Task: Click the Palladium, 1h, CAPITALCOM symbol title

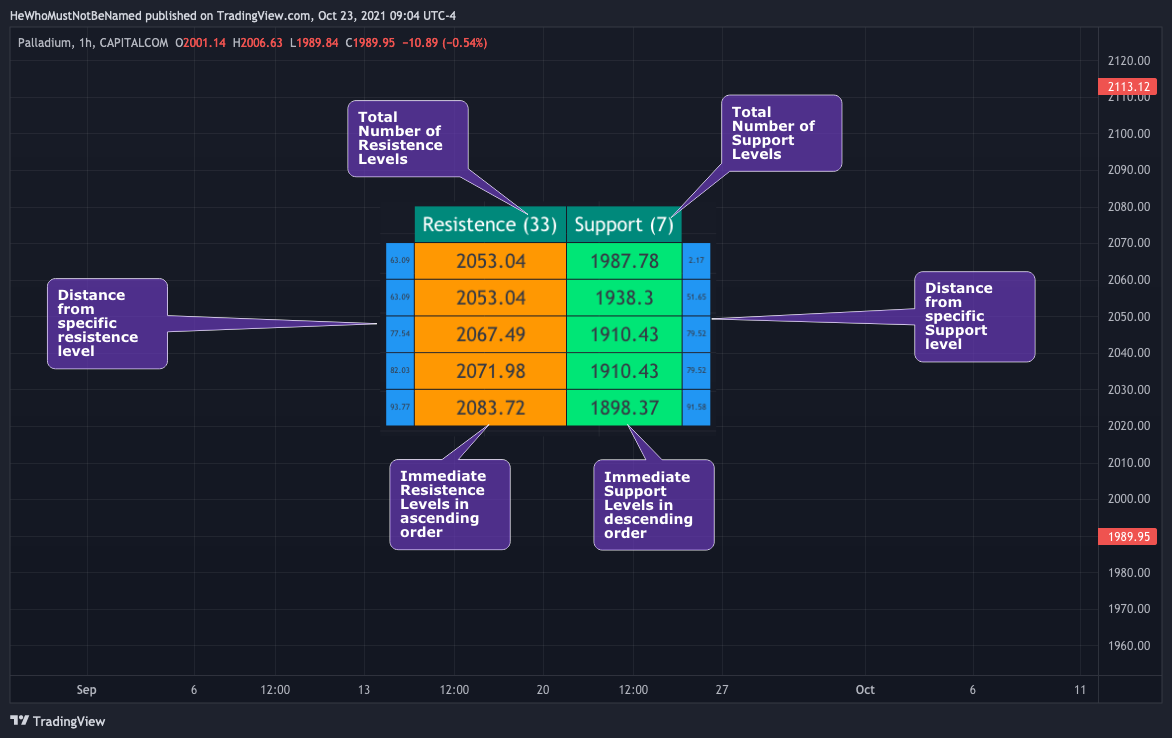Action: tap(93, 43)
